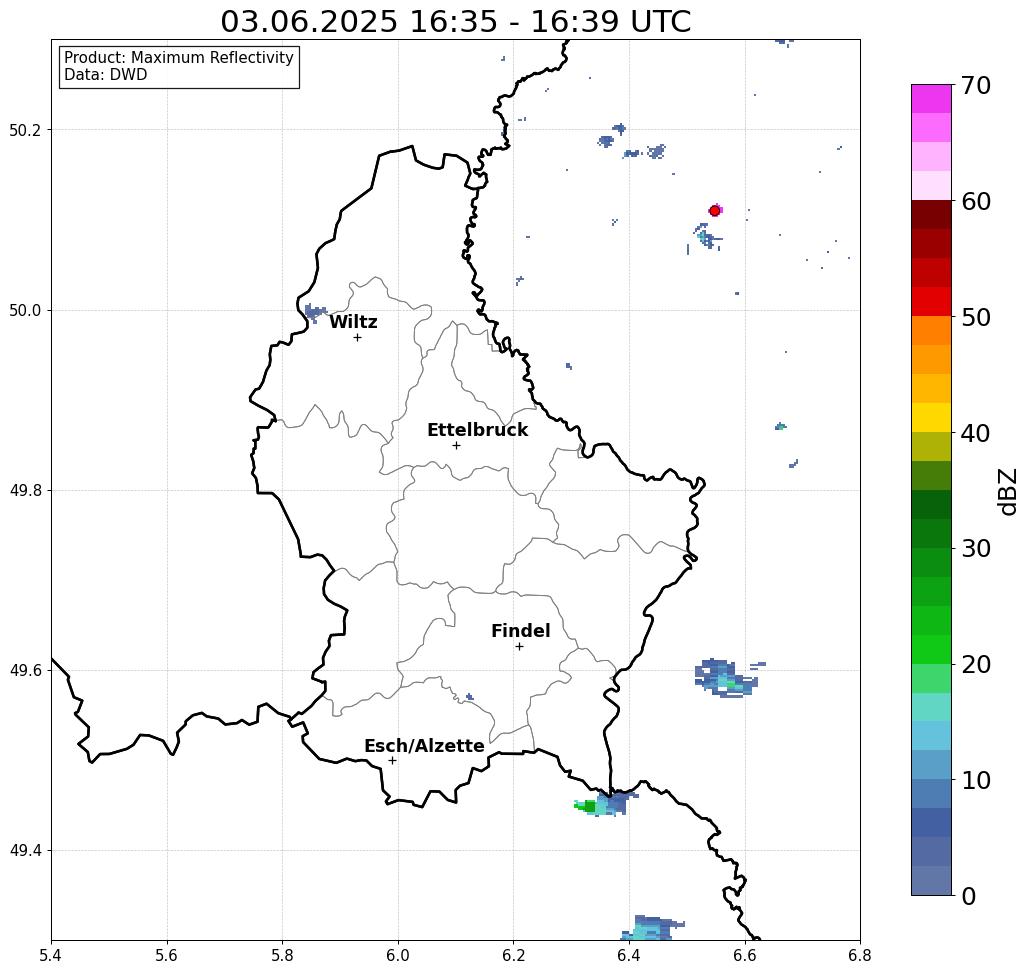Click the cross marker below Wiltz
The width and height of the screenshot is (1029, 973).
[357, 337]
